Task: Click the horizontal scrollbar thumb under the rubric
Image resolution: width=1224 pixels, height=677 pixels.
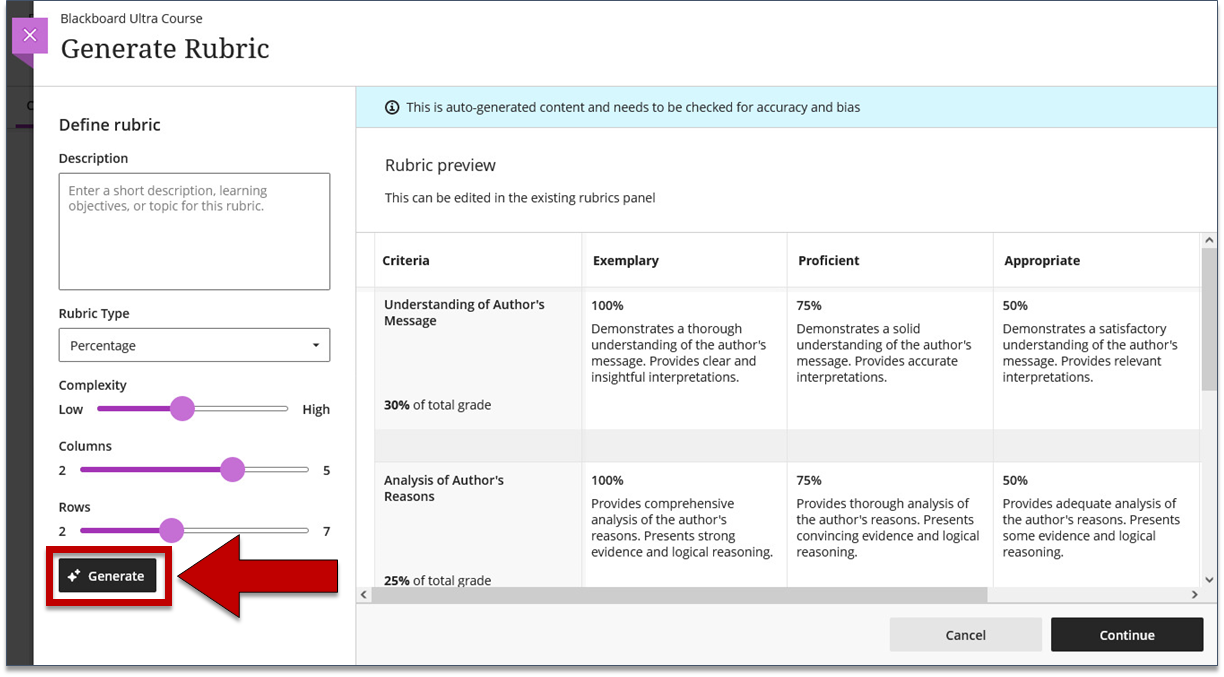Action: [680, 594]
